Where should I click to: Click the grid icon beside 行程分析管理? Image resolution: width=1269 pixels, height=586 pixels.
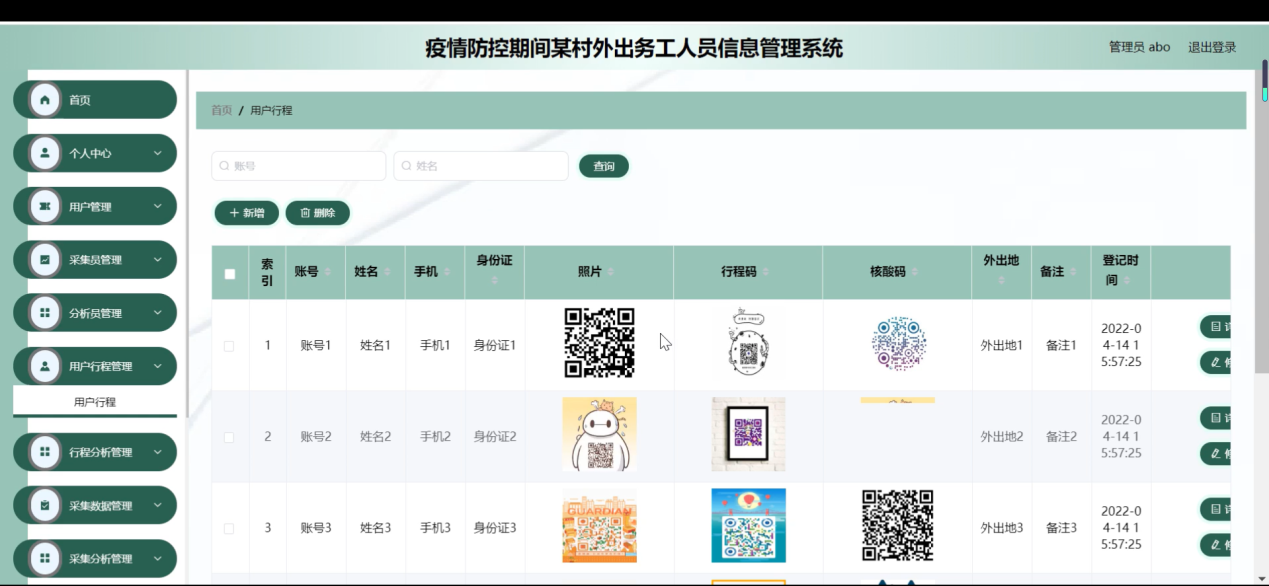pyautogui.click(x=45, y=452)
